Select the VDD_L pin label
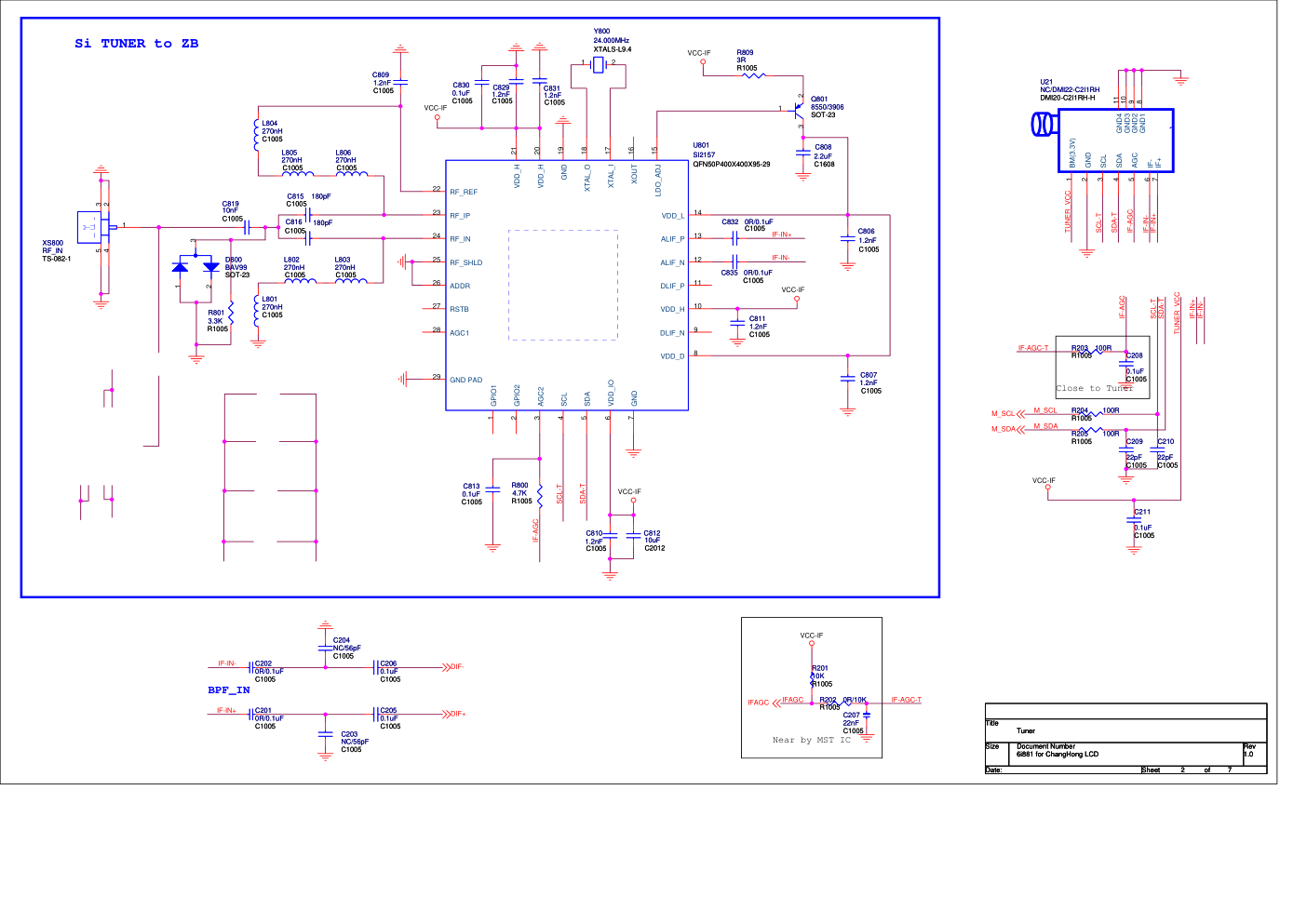 point(673,216)
